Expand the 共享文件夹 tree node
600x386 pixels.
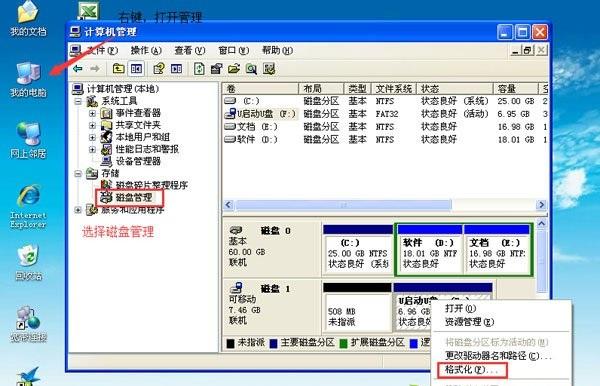pyautogui.click(x=92, y=125)
